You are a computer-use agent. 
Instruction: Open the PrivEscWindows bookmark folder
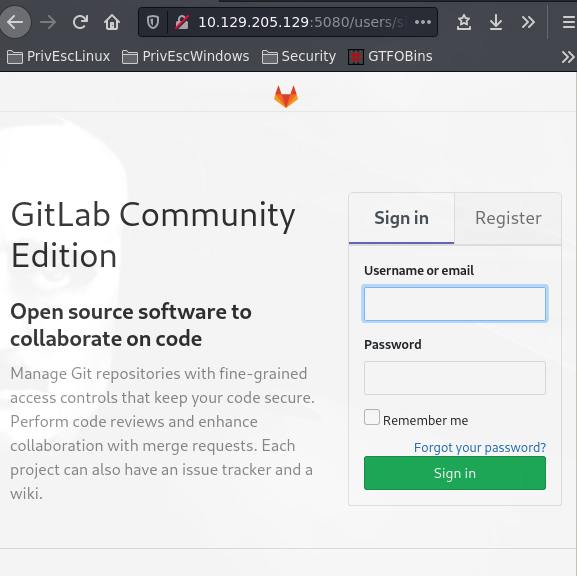tap(185, 56)
